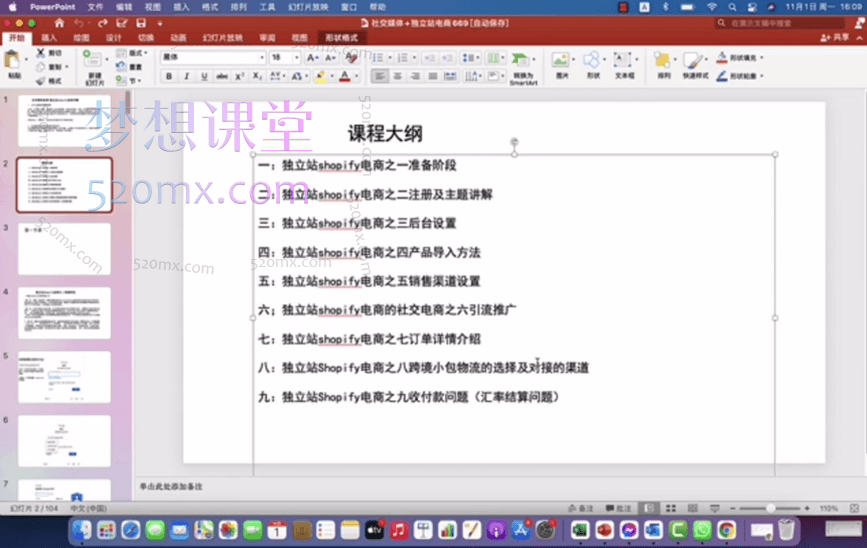867x548 pixels.
Task: Expand the Layout dropdown
Action: click(132, 53)
